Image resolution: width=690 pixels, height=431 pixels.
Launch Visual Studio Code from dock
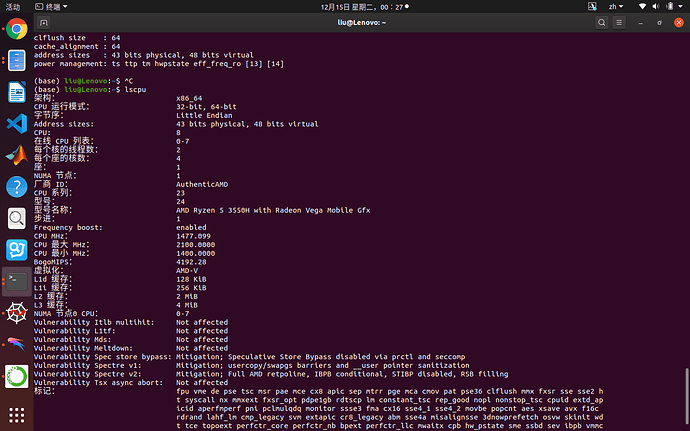[17, 124]
